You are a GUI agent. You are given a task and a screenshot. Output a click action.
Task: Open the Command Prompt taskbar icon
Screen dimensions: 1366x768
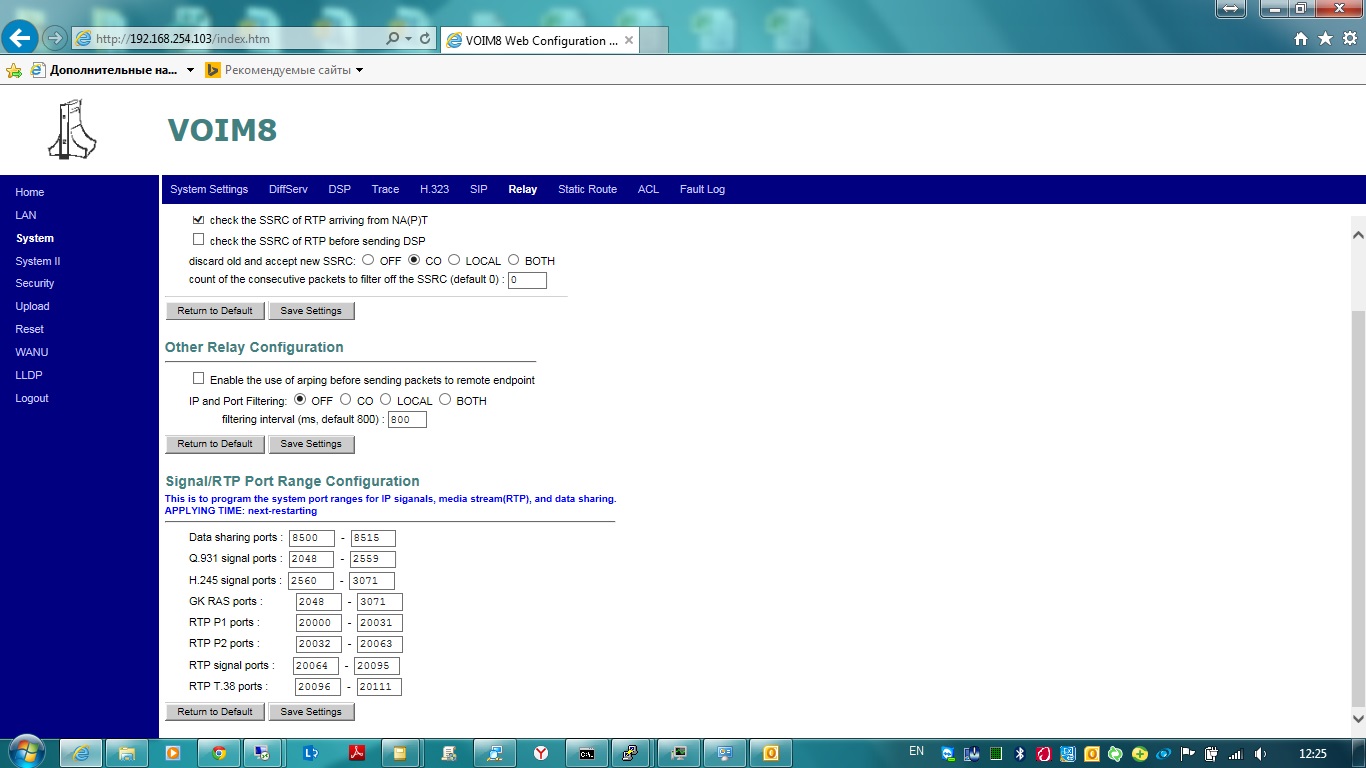coord(587,753)
